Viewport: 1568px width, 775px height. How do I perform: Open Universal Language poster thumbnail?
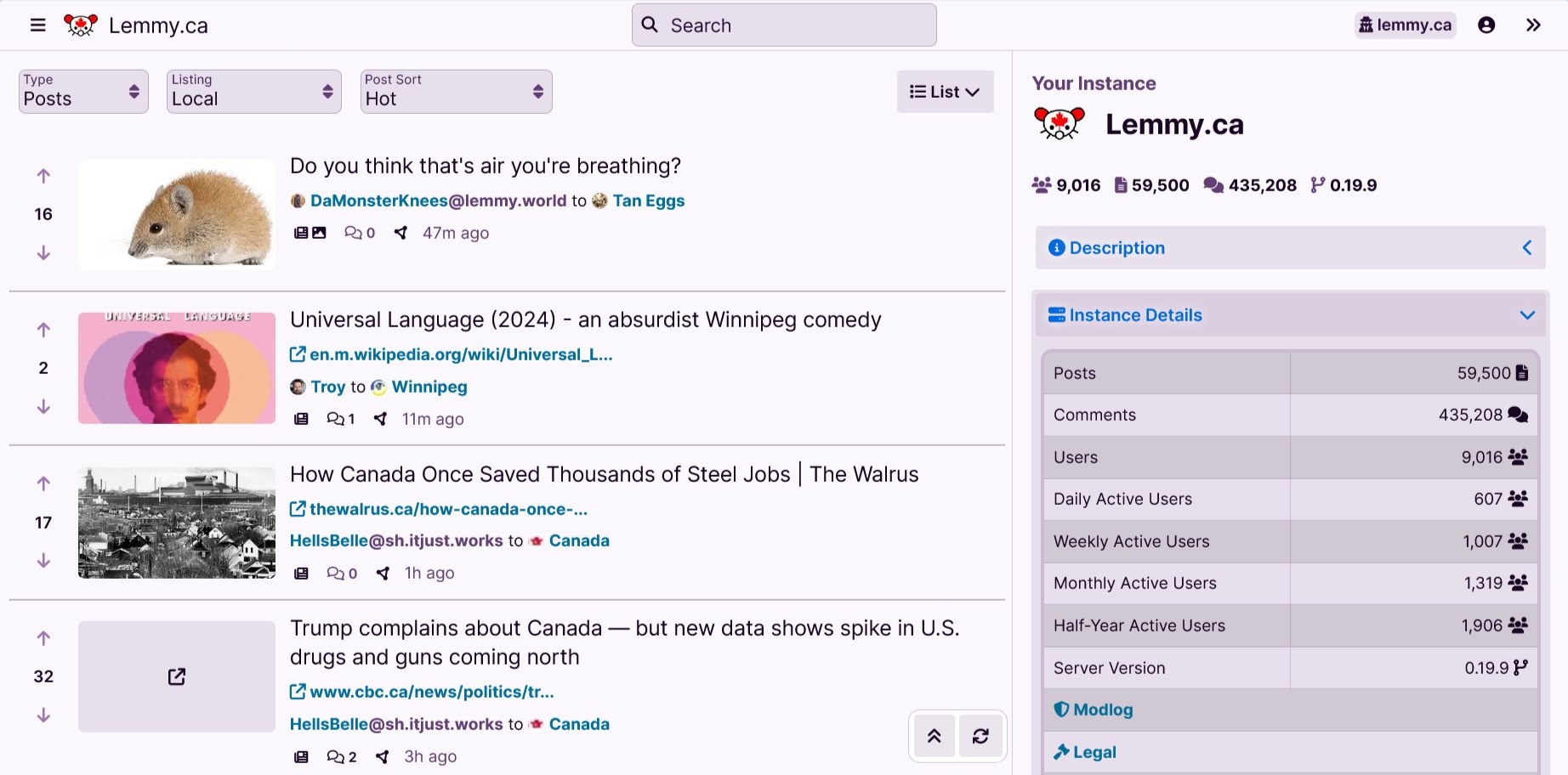click(177, 368)
